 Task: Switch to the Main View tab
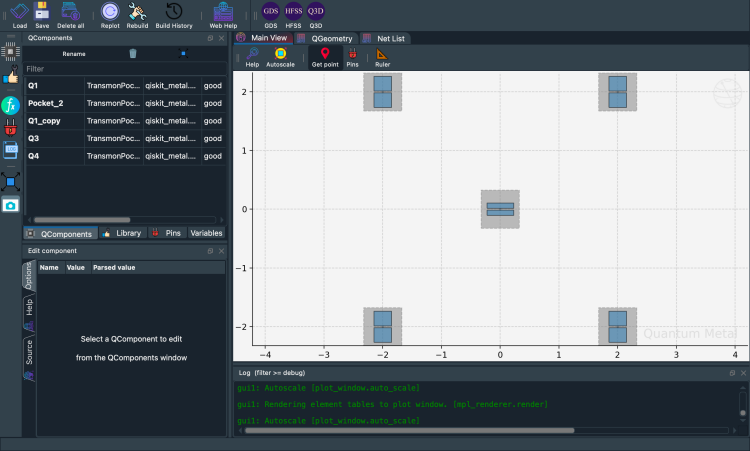263,38
